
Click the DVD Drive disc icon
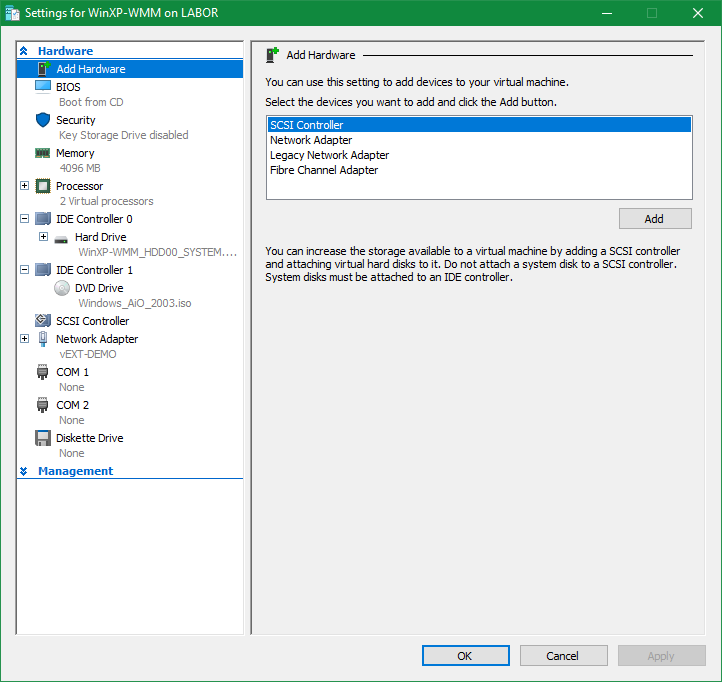(62, 288)
